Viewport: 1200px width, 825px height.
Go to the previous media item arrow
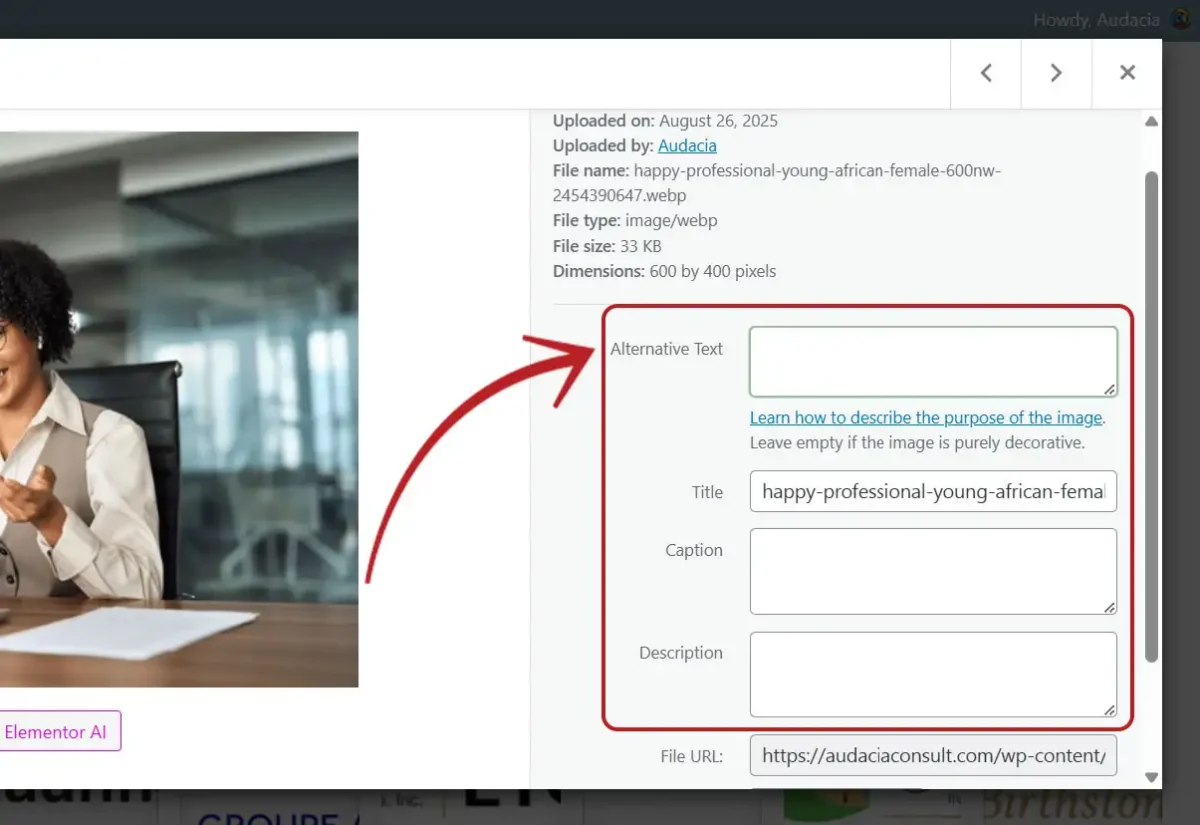[x=986, y=73]
